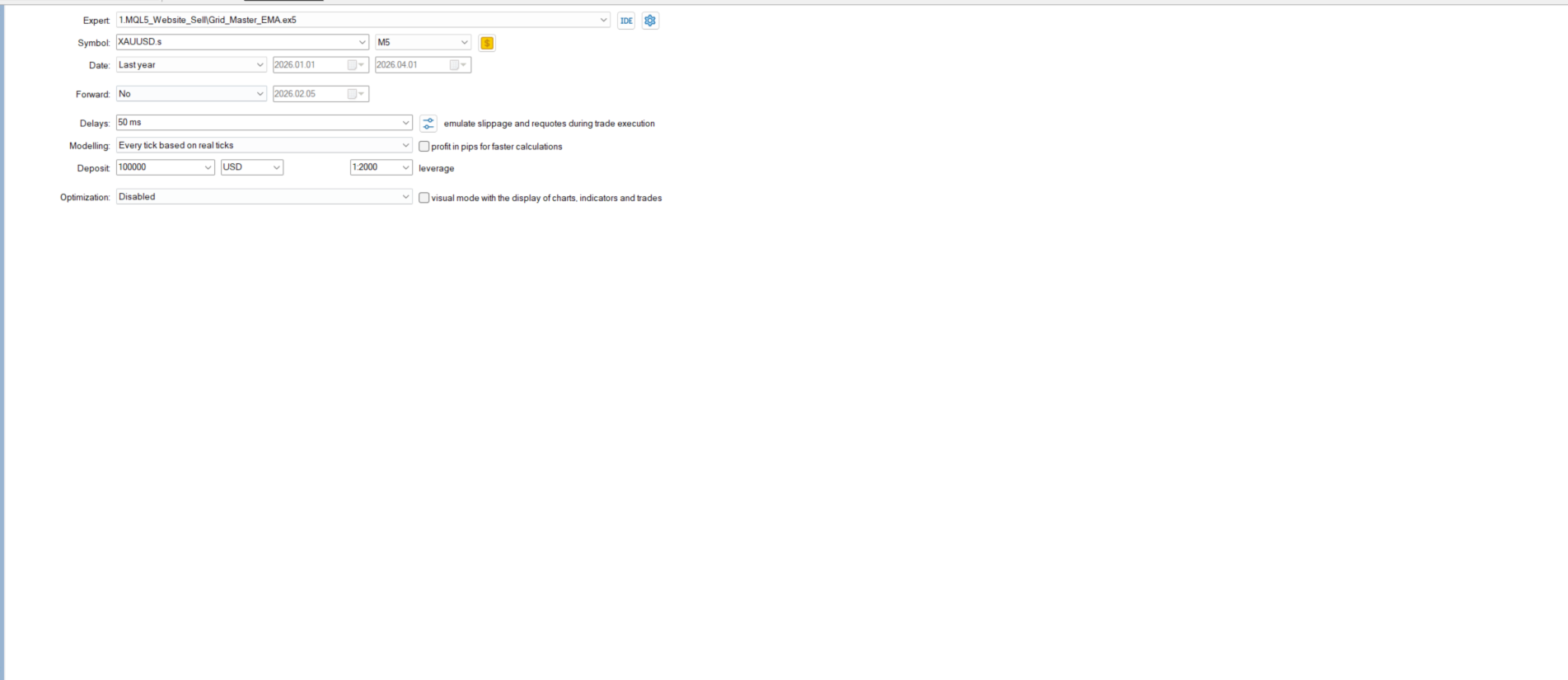Click the 'Optimization:' field label
This screenshot has width=1568, height=680.
[x=85, y=198]
